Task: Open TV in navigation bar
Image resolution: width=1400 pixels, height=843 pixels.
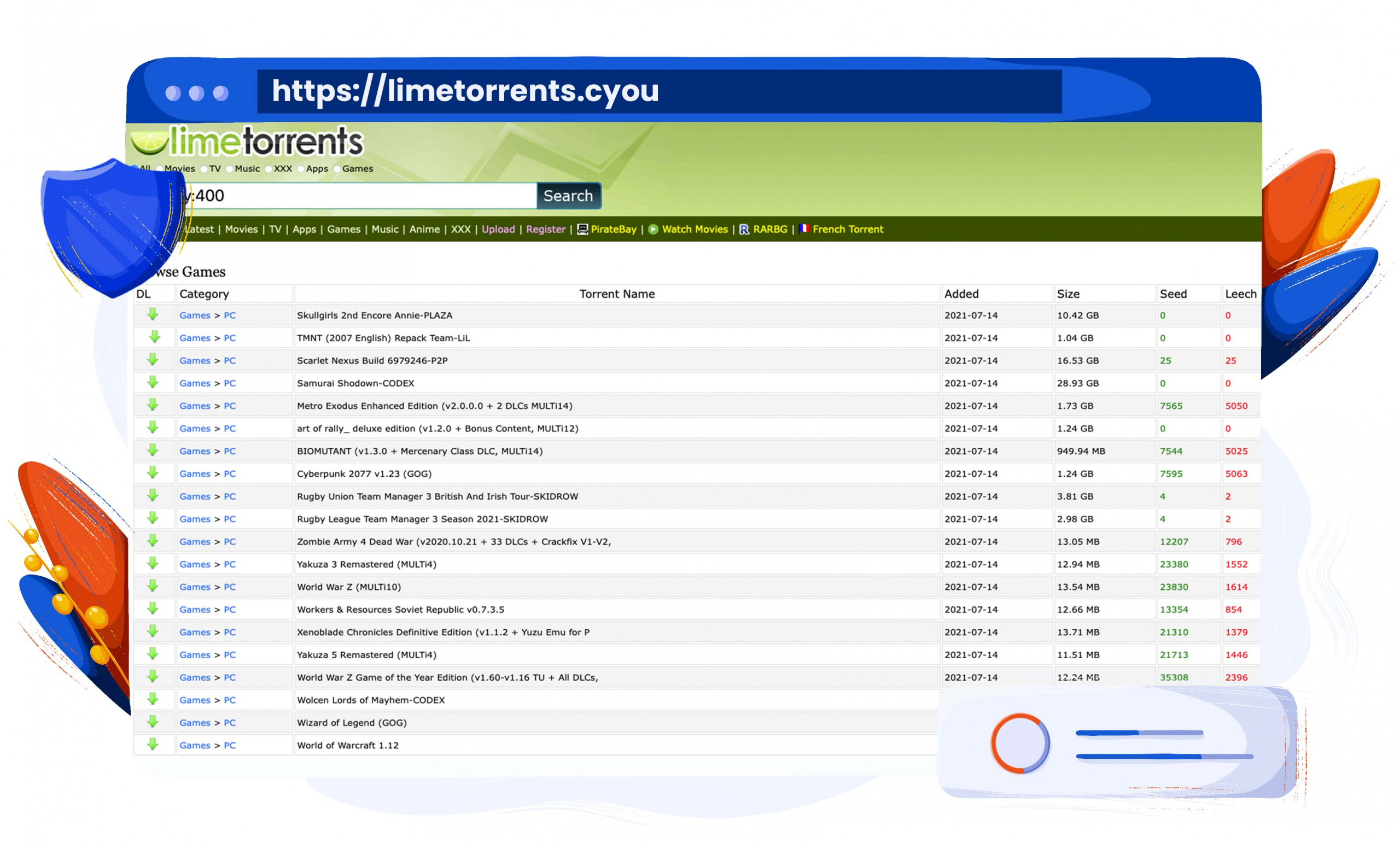Action: point(275,229)
